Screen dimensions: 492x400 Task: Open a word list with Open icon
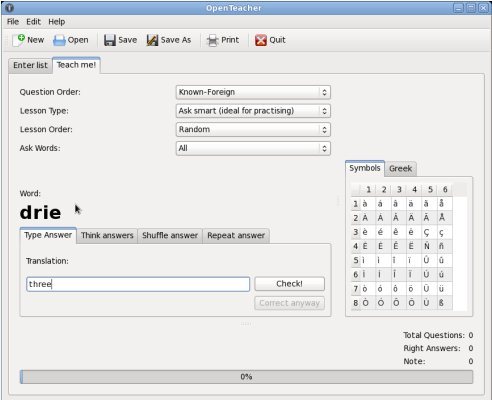click(x=59, y=40)
